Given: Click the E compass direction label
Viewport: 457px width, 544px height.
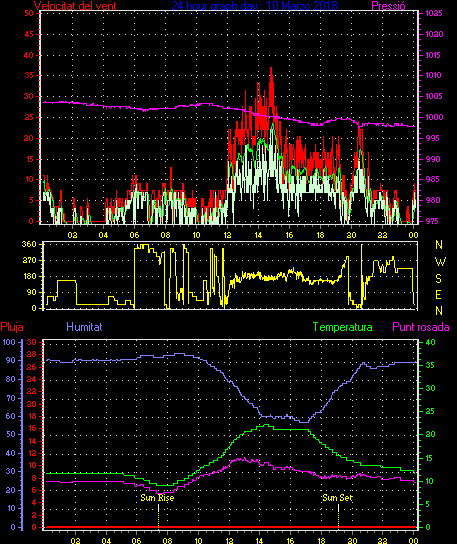Looking at the screenshot, I should click(x=438, y=295).
